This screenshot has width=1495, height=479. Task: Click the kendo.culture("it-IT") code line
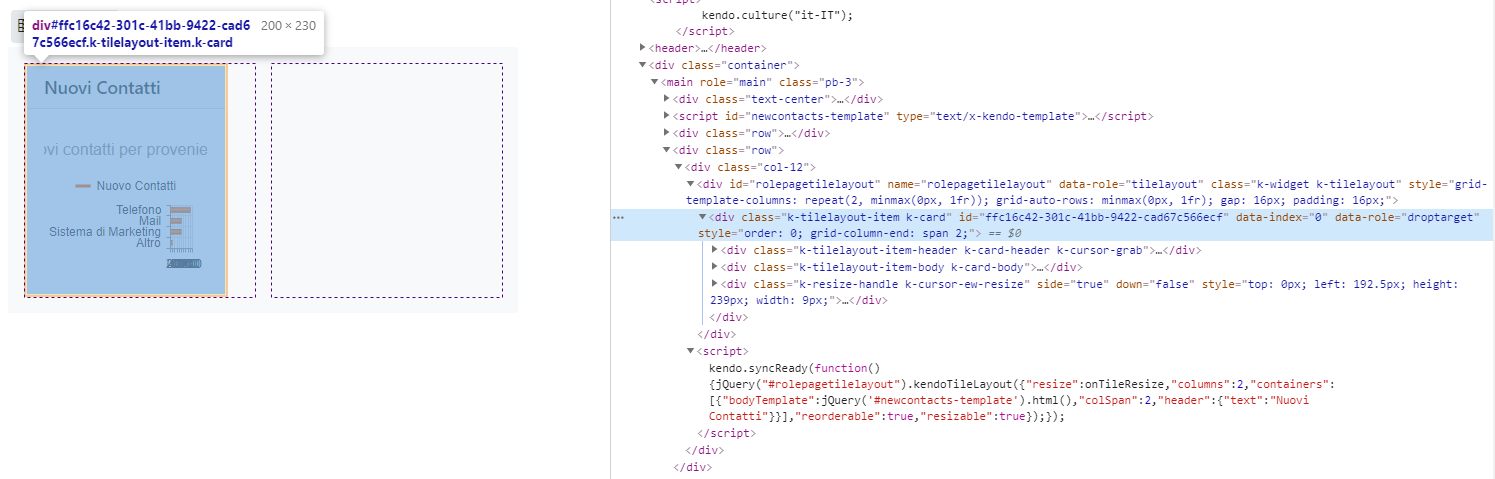pyautogui.click(x=777, y=15)
